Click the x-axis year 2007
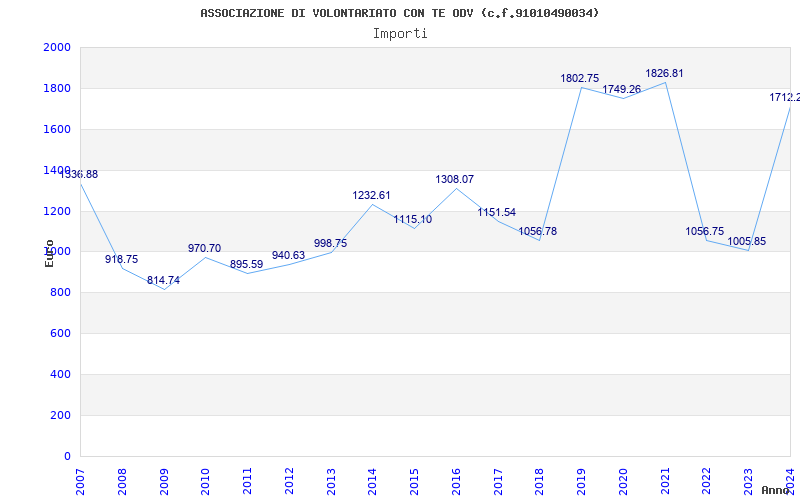The image size is (800, 500). click(x=80, y=482)
